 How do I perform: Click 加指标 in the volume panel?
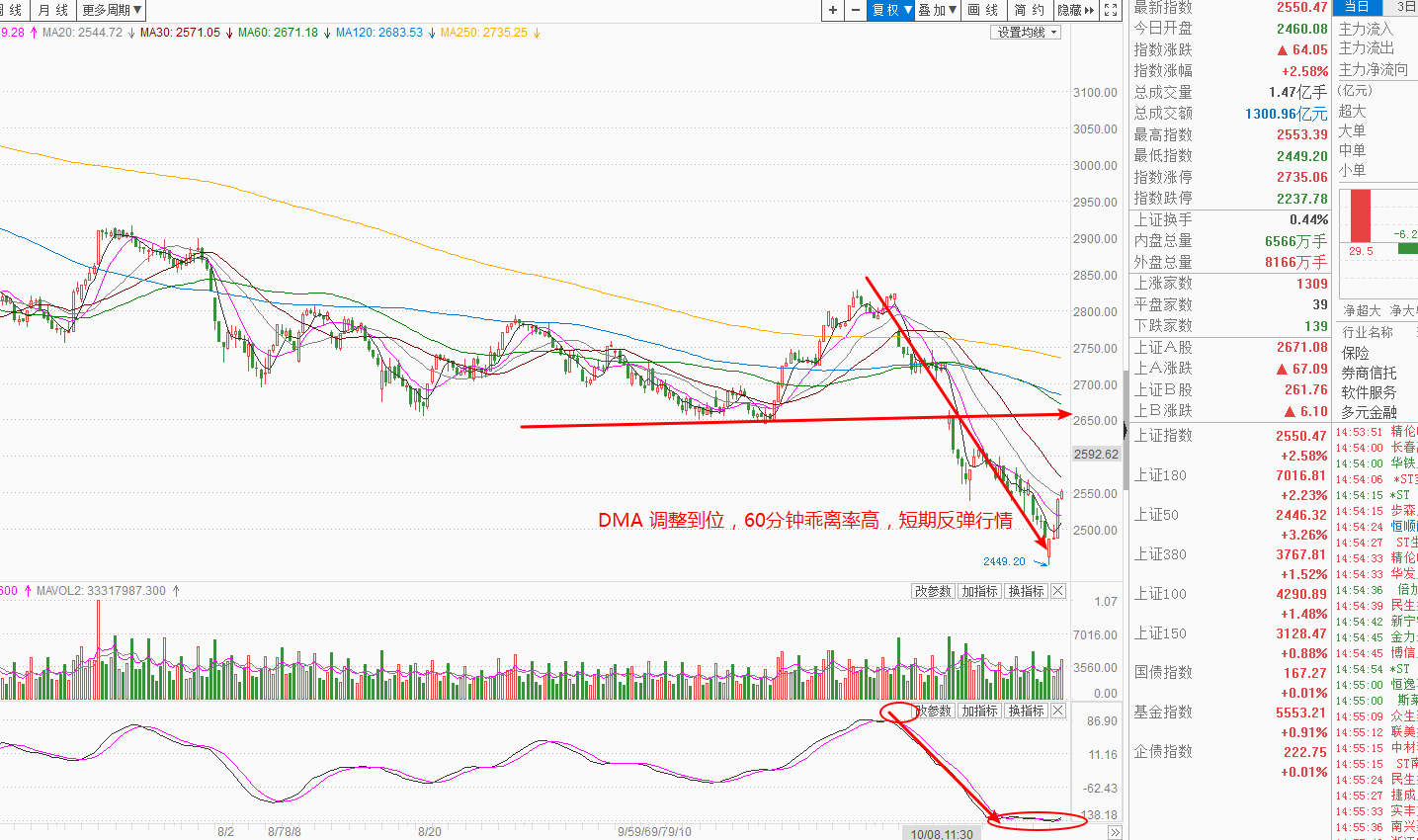(979, 591)
